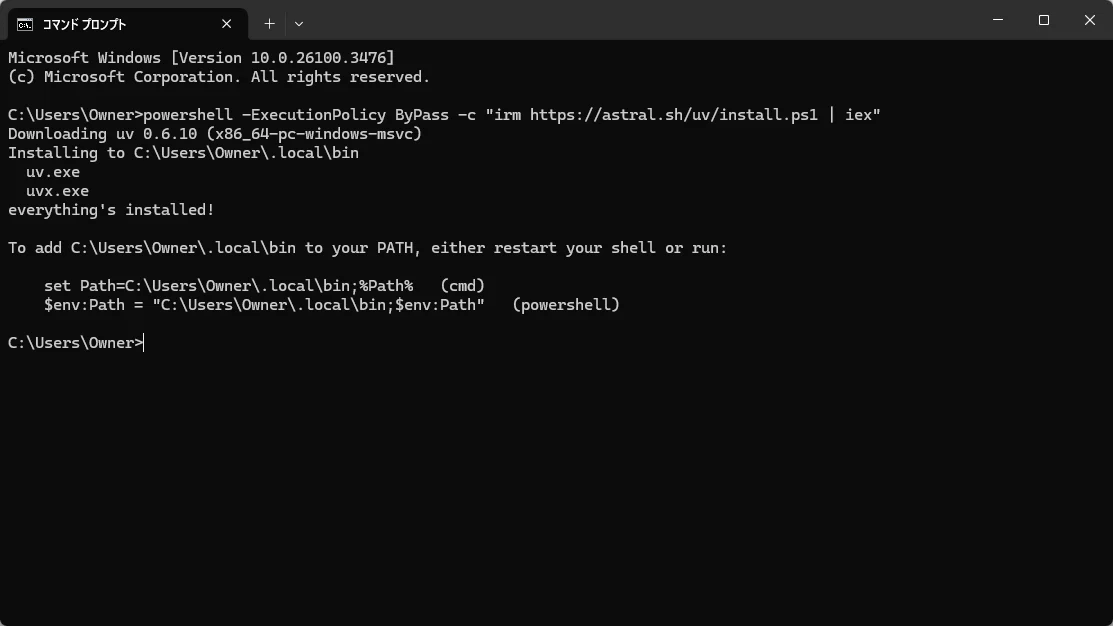This screenshot has width=1113, height=626.
Task: Click the uv.exe output line
Action: [x=53, y=172]
